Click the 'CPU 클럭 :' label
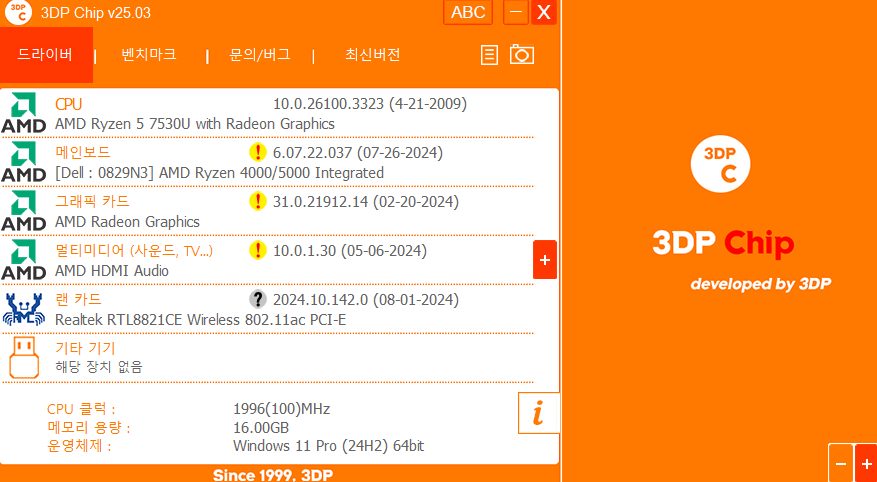This screenshot has height=482, width=877. pyautogui.click(x=82, y=409)
